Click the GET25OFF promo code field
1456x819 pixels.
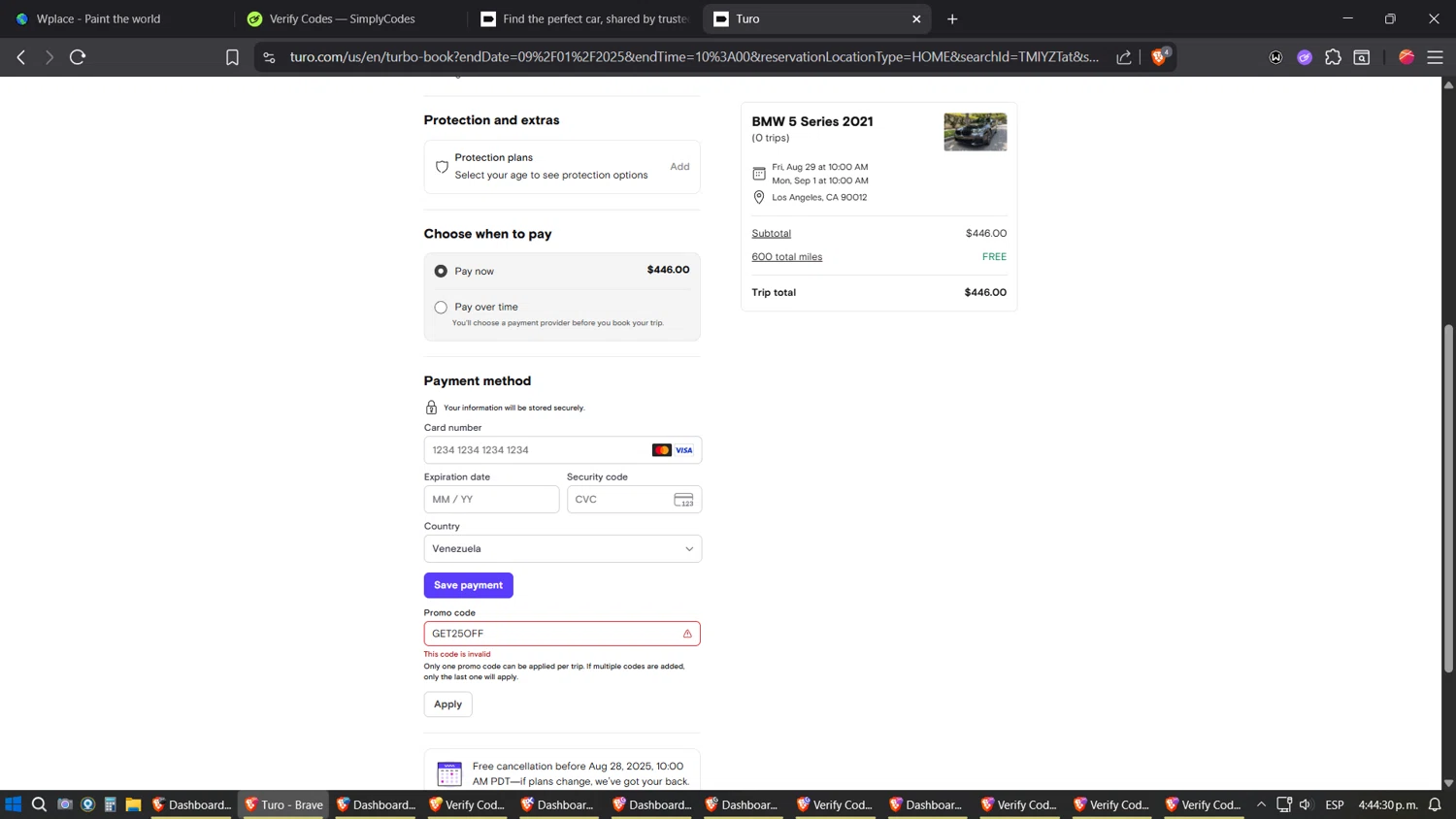562,634
